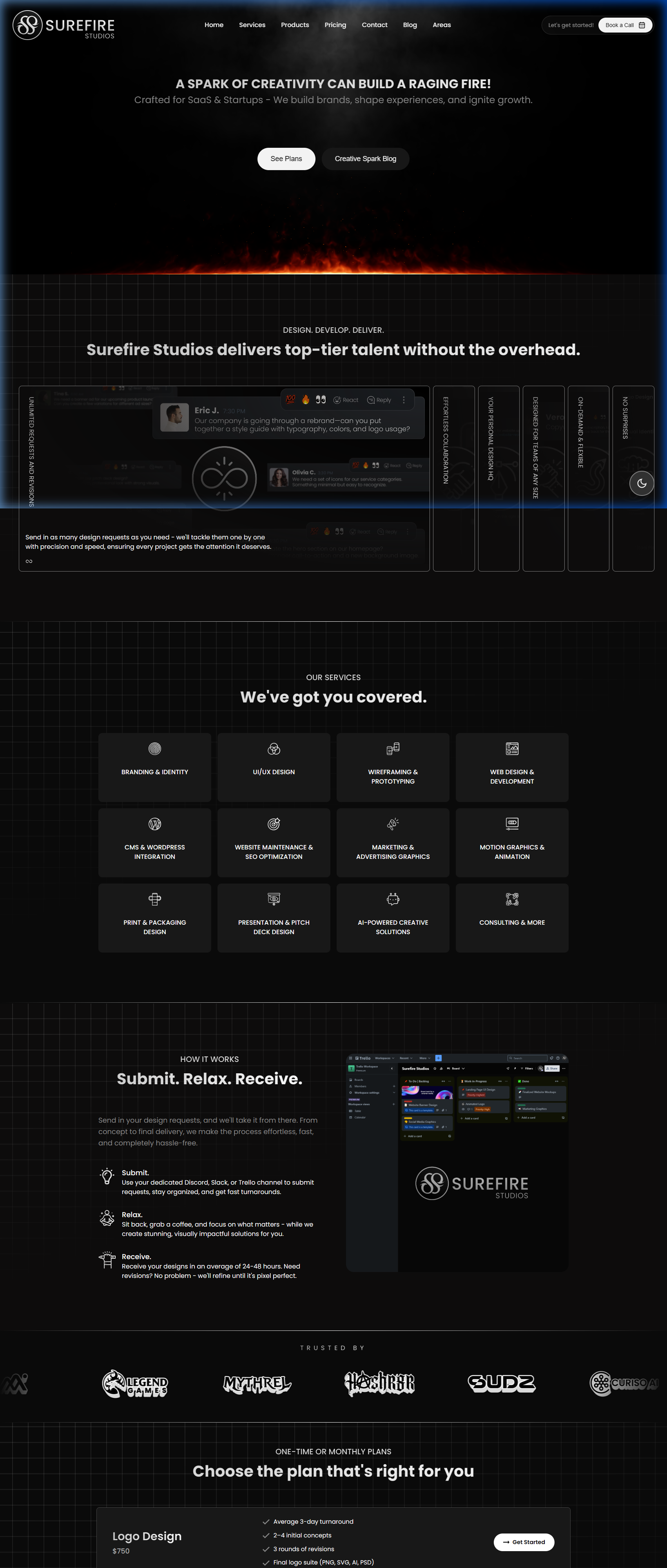Image resolution: width=667 pixels, height=1568 pixels.
Task: Click Eric J.'s avatar photo
Action: [x=174, y=417]
